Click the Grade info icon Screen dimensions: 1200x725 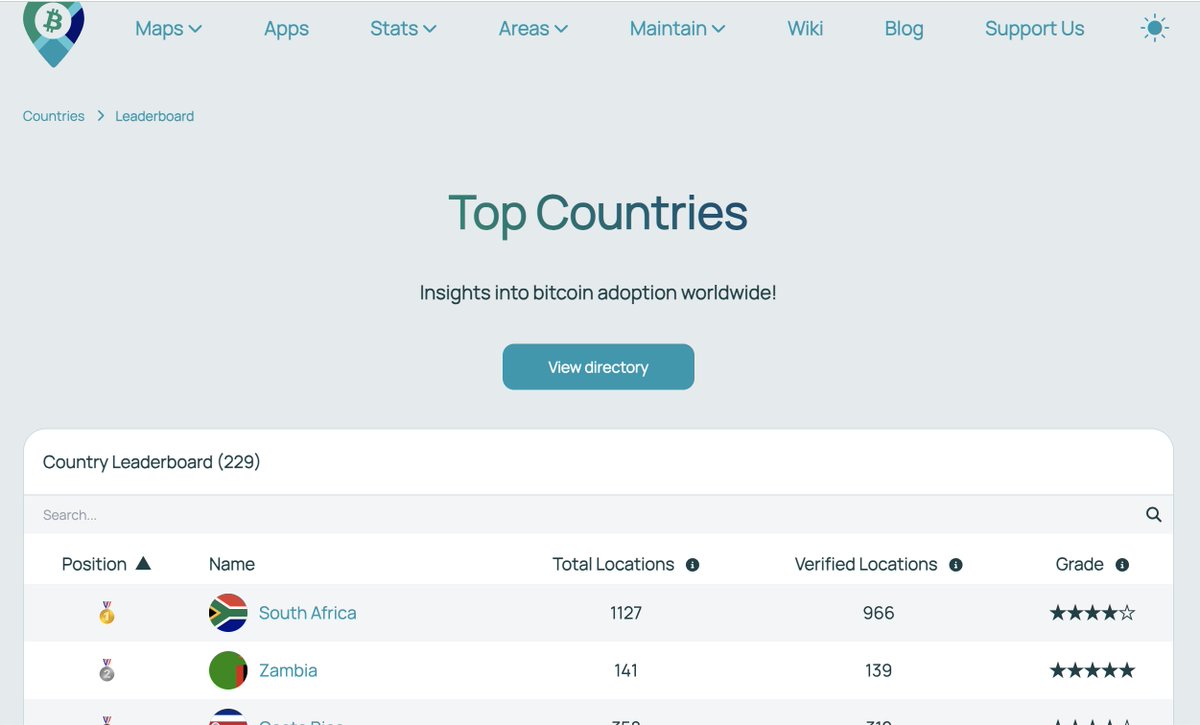click(x=1121, y=564)
